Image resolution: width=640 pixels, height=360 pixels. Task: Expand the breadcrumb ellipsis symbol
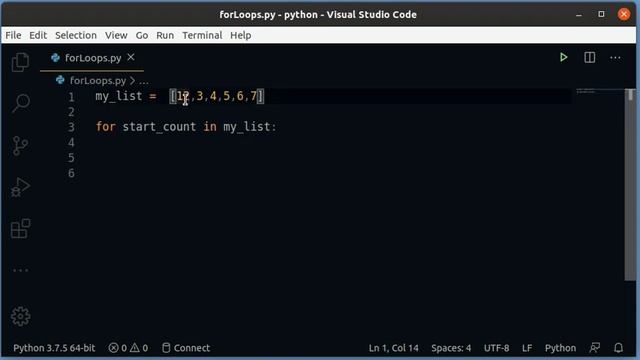tap(144, 81)
